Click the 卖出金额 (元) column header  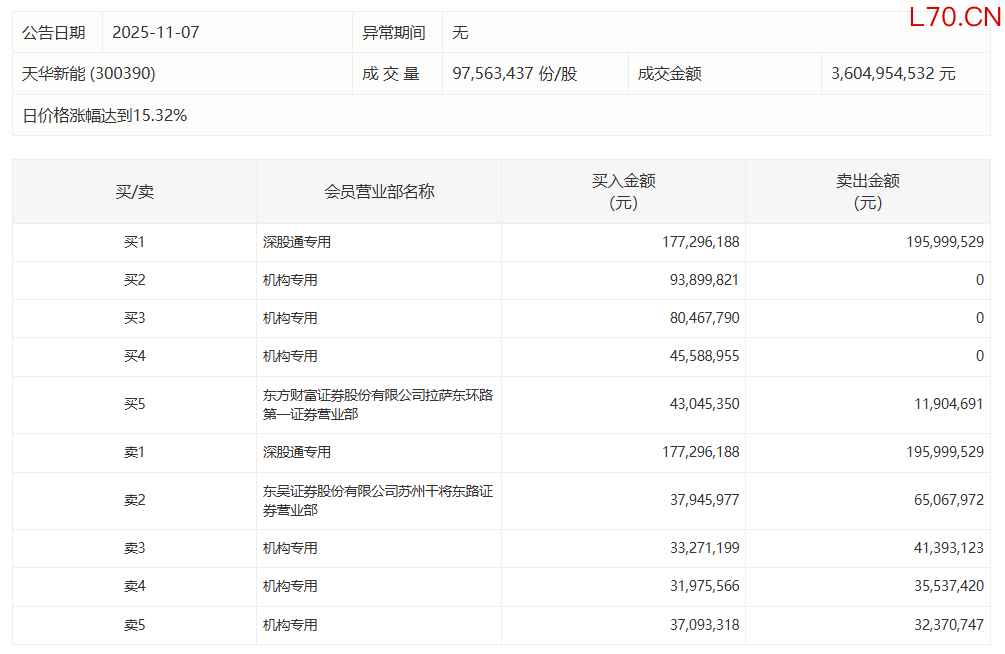[867, 192]
